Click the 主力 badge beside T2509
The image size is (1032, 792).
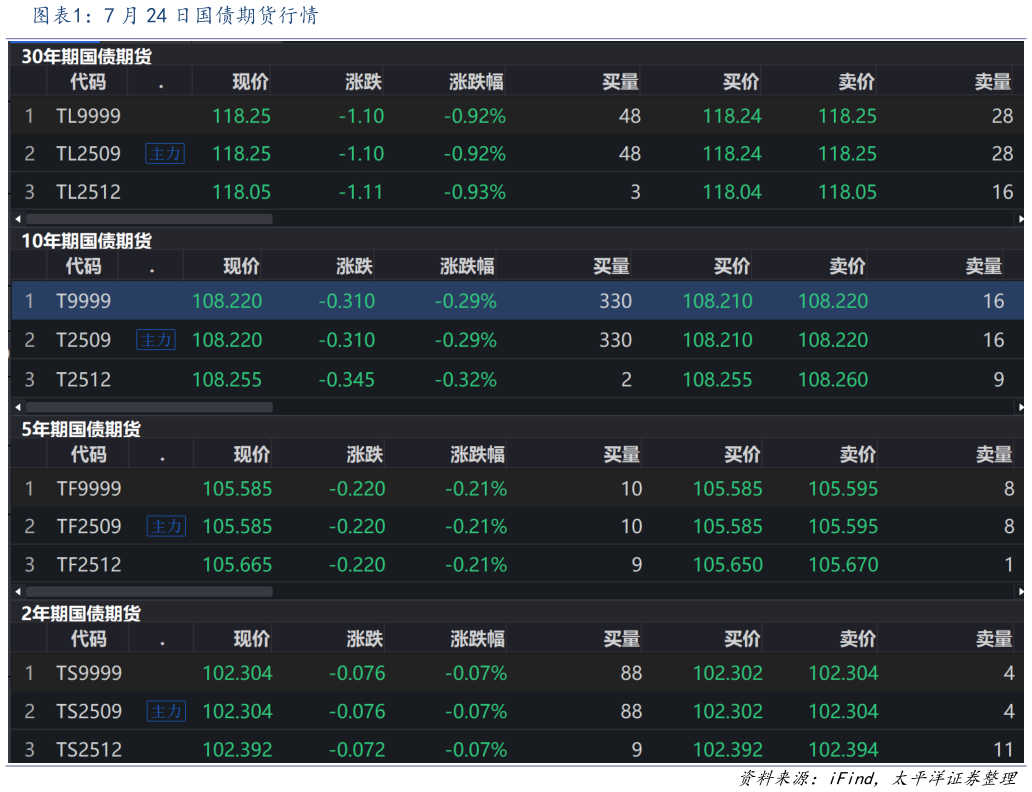[x=156, y=340]
